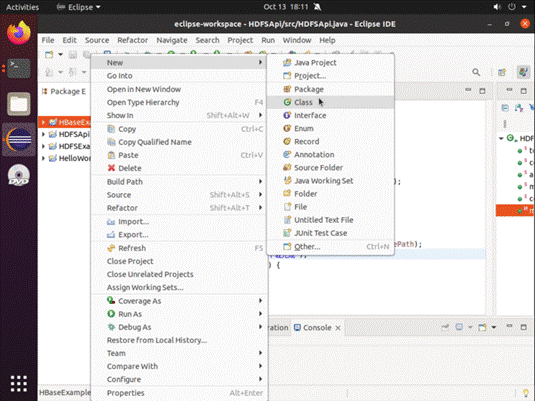Open the Navigate menu in the menu bar
The height and width of the screenshot is (401, 535).
(x=172, y=40)
